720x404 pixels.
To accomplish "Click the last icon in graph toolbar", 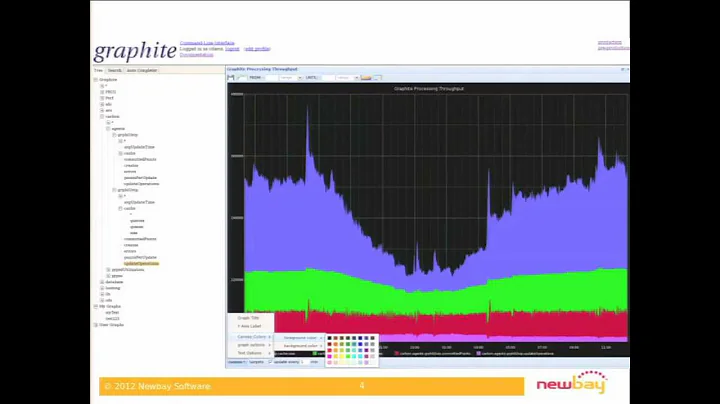I will [377, 78].
